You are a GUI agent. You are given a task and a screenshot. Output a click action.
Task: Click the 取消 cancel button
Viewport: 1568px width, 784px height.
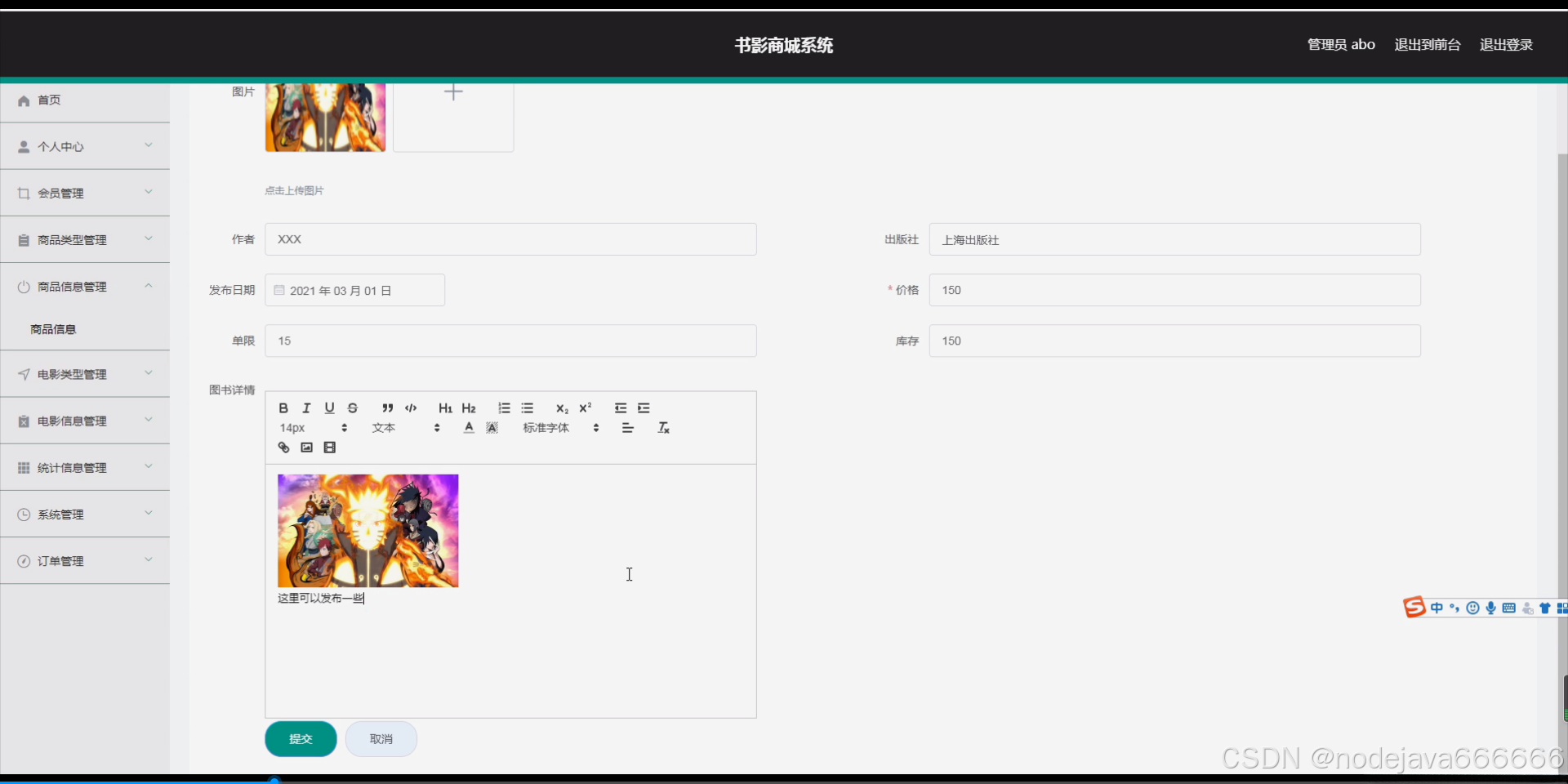click(381, 739)
